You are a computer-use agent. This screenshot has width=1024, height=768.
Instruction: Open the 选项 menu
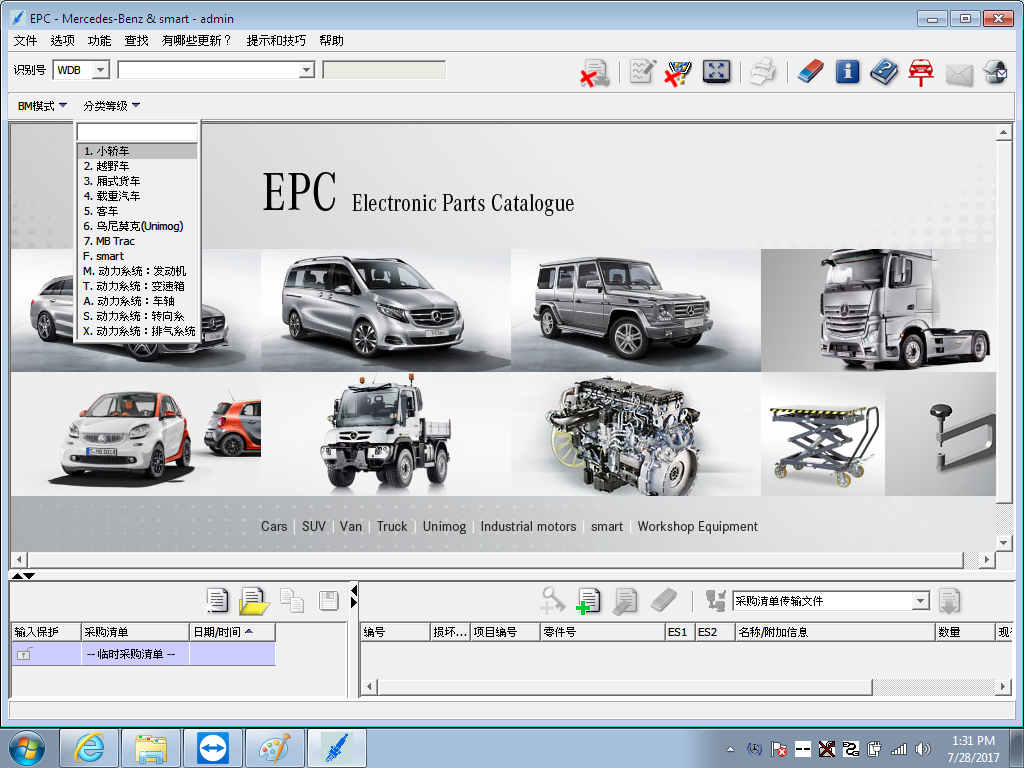(63, 40)
